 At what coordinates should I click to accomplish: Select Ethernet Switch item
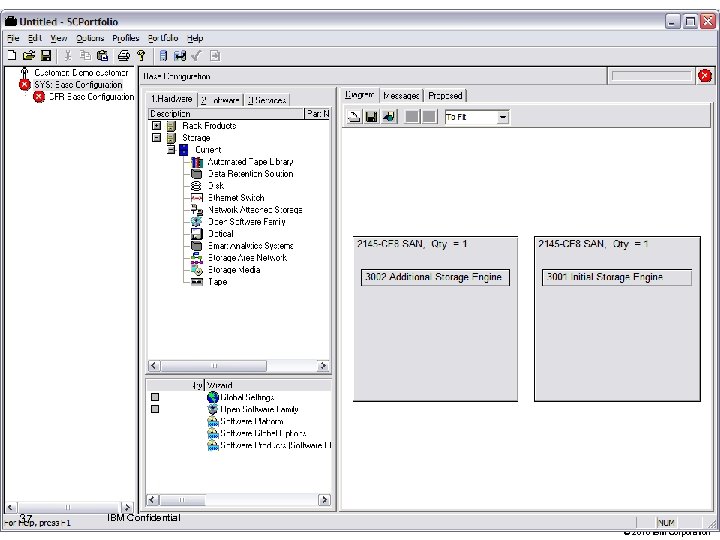tap(236, 197)
